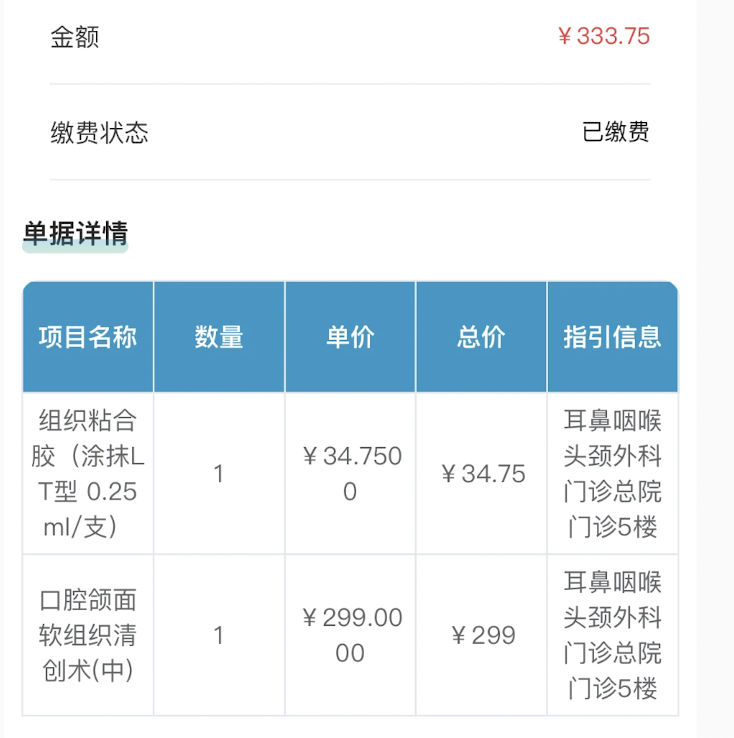The image size is (734, 738).
Task: Tap the total price ¥299 cell
Action: click(x=481, y=635)
